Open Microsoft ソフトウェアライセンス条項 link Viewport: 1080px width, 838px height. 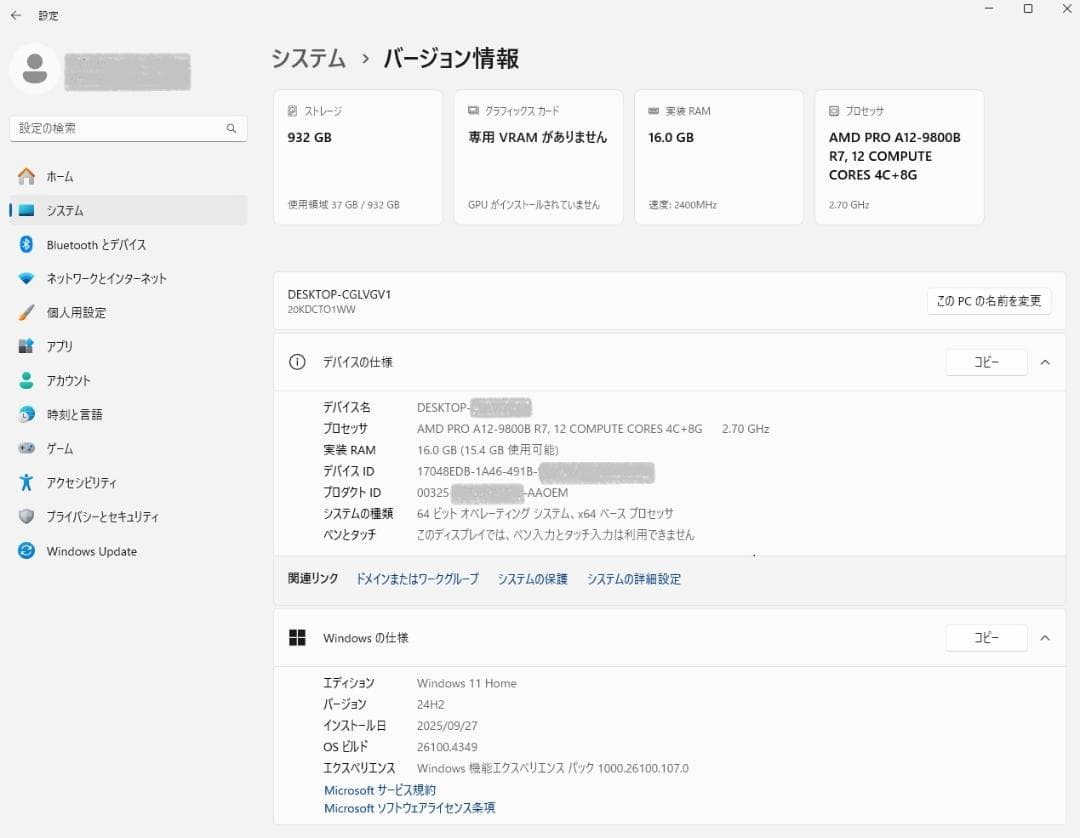(x=409, y=808)
